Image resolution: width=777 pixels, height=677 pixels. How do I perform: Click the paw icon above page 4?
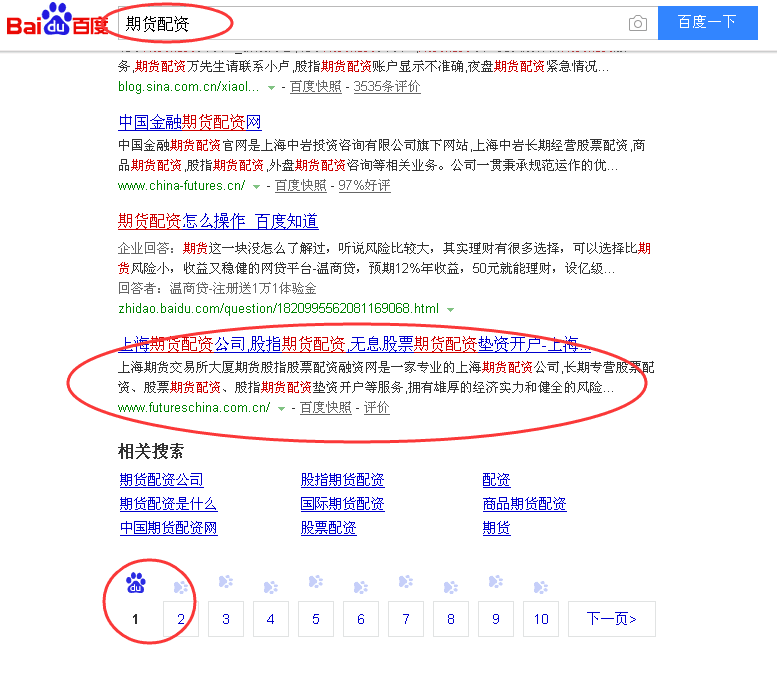coord(271,587)
